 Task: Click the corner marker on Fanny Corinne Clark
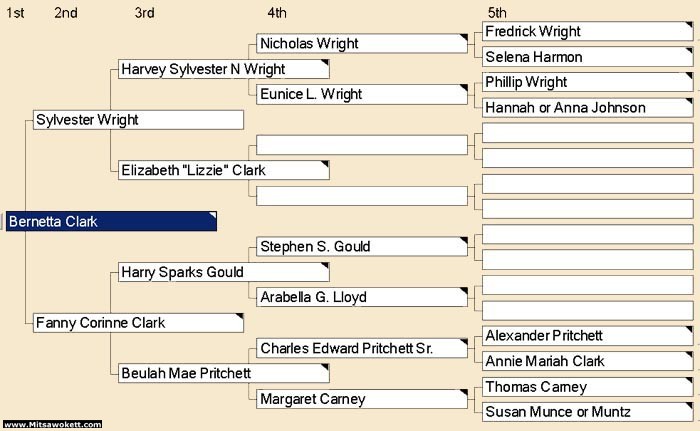coord(240,316)
